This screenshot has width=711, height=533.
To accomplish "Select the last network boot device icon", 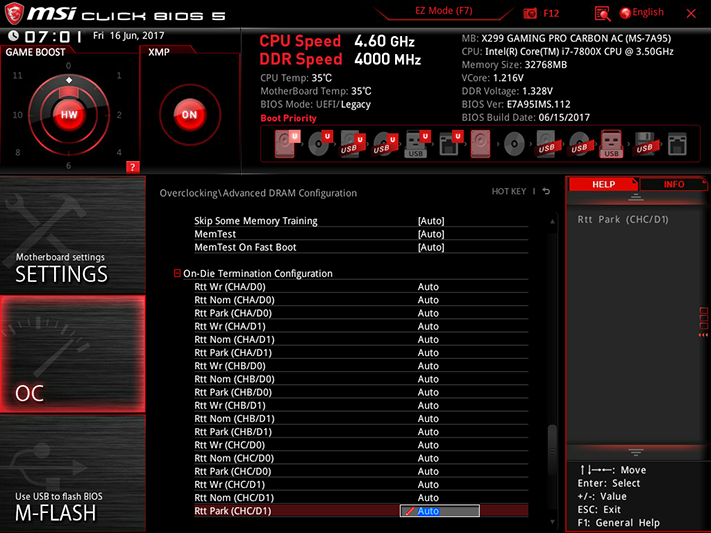I will pyautogui.click(x=677, y=144).
